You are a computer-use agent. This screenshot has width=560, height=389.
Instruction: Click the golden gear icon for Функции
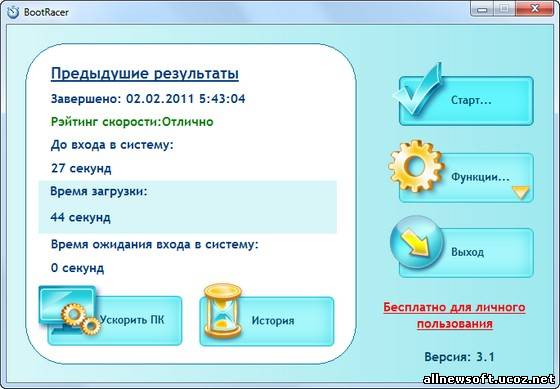tap(416, 166)
